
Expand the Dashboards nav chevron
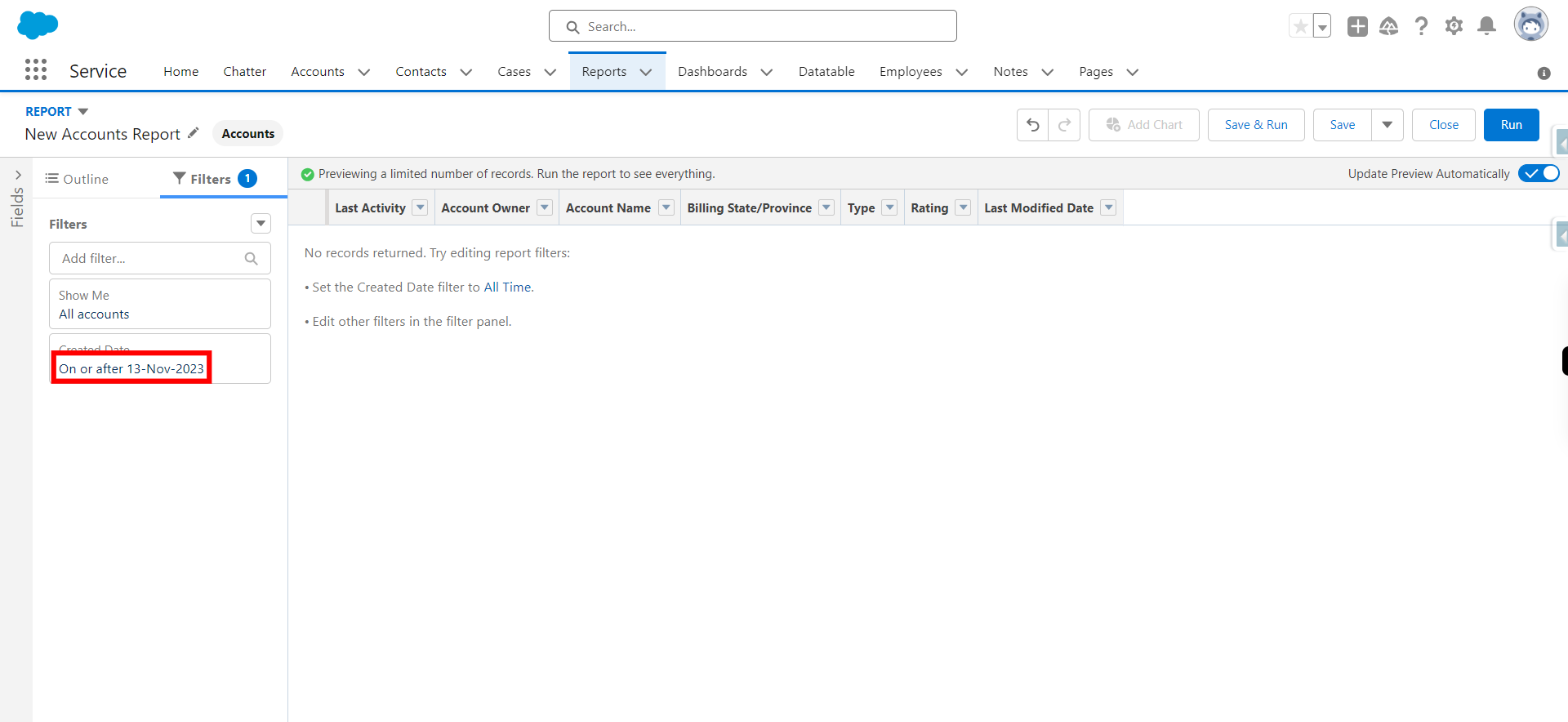pos(767,72)
